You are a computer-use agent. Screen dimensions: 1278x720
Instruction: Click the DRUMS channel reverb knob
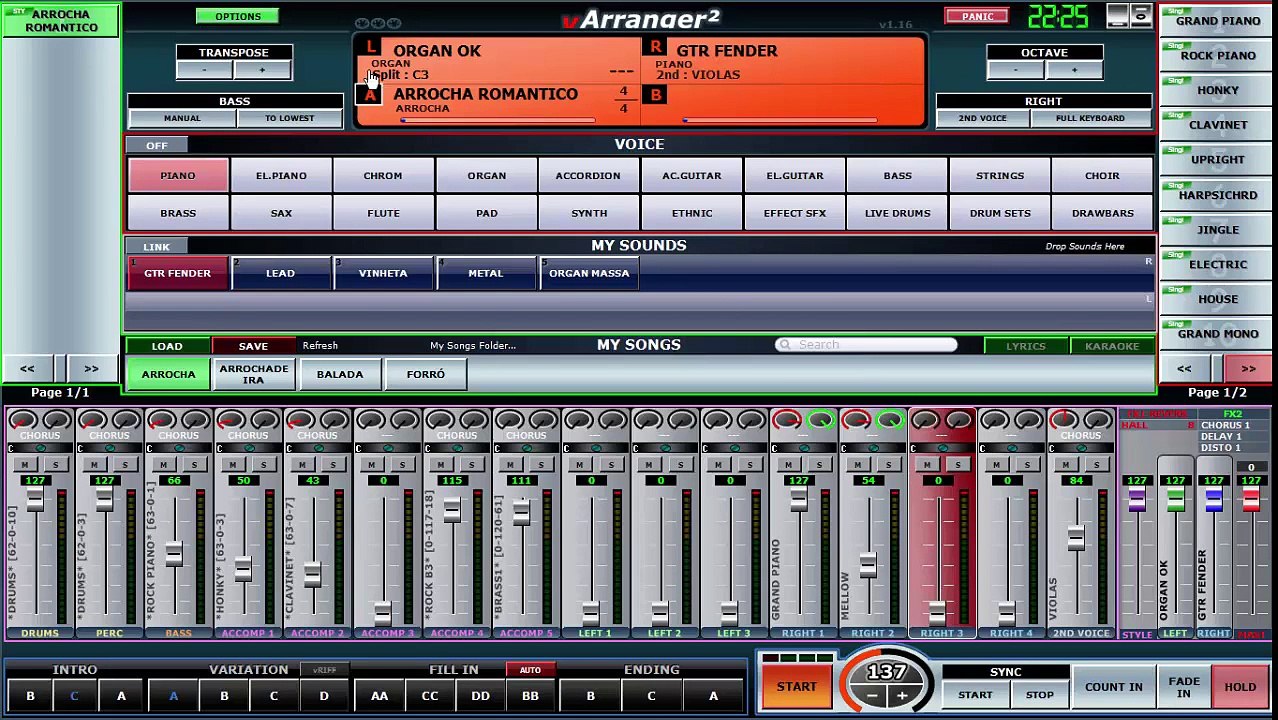[x=23, y=421]
